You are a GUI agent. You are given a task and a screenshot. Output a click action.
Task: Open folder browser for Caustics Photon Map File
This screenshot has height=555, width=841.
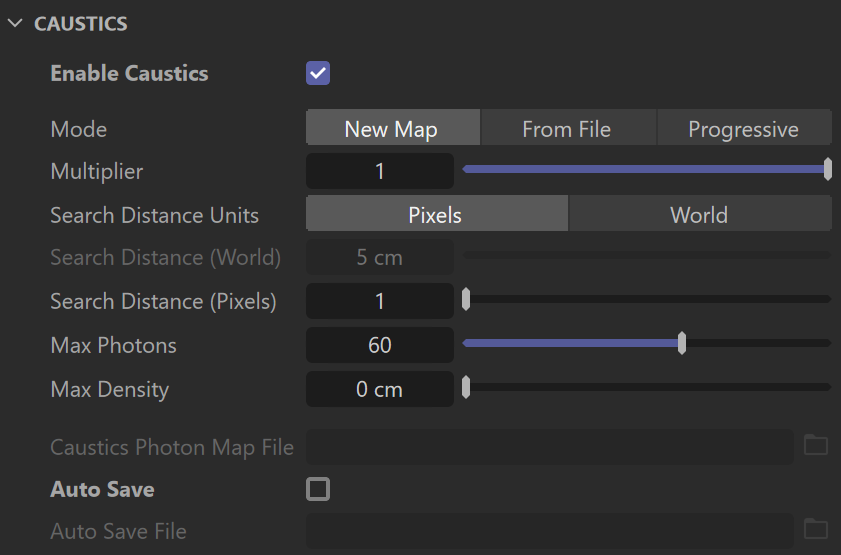[x=816, y=446]
